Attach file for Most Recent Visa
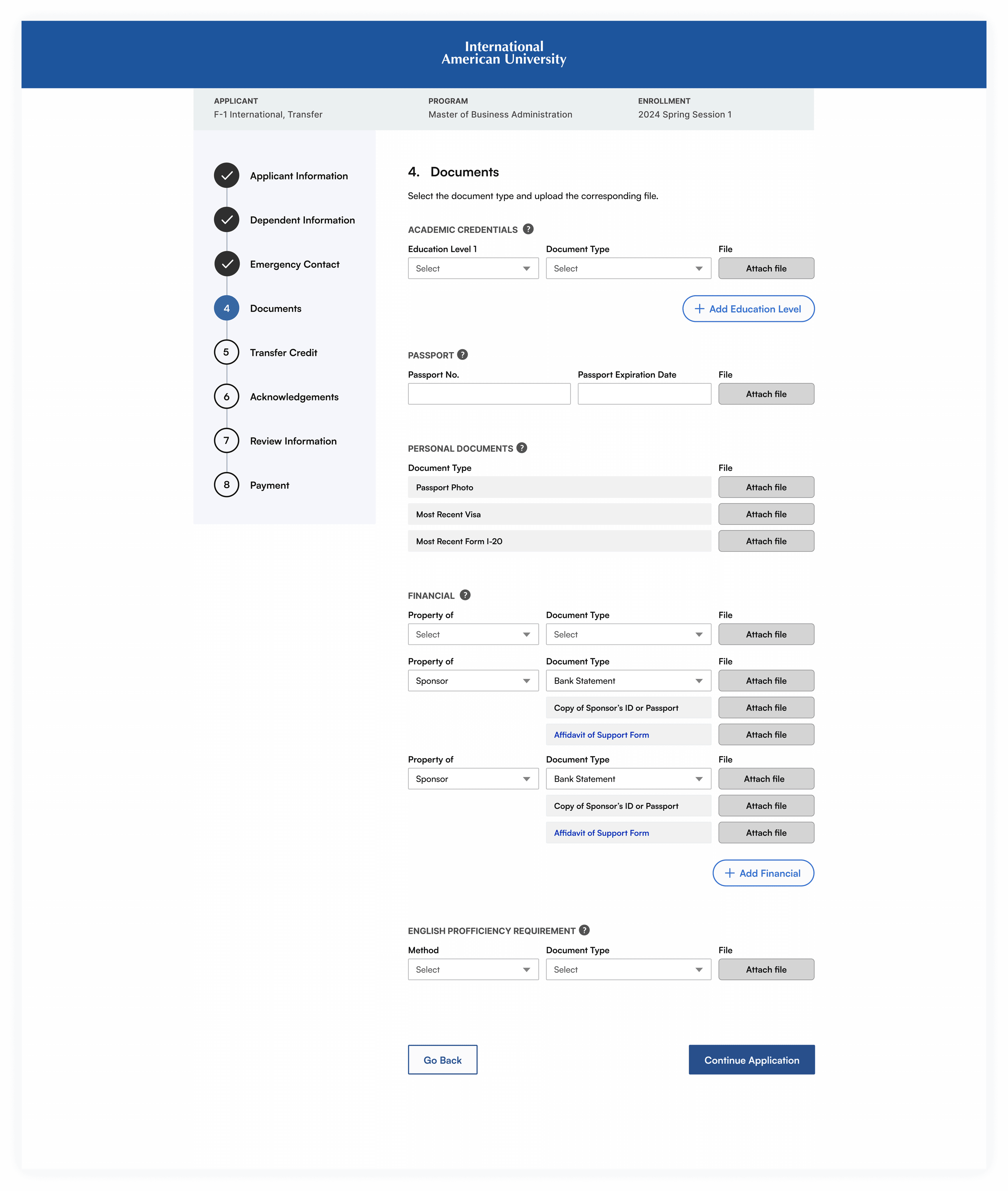1008x1191 pixels. pyautogui.click(x=766, y=514)
